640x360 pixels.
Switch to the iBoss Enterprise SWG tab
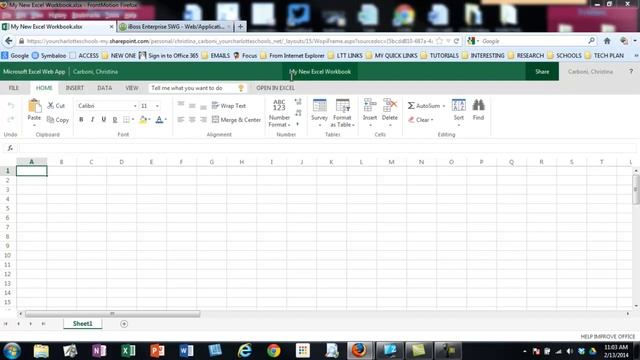click(x=175, y=27)
